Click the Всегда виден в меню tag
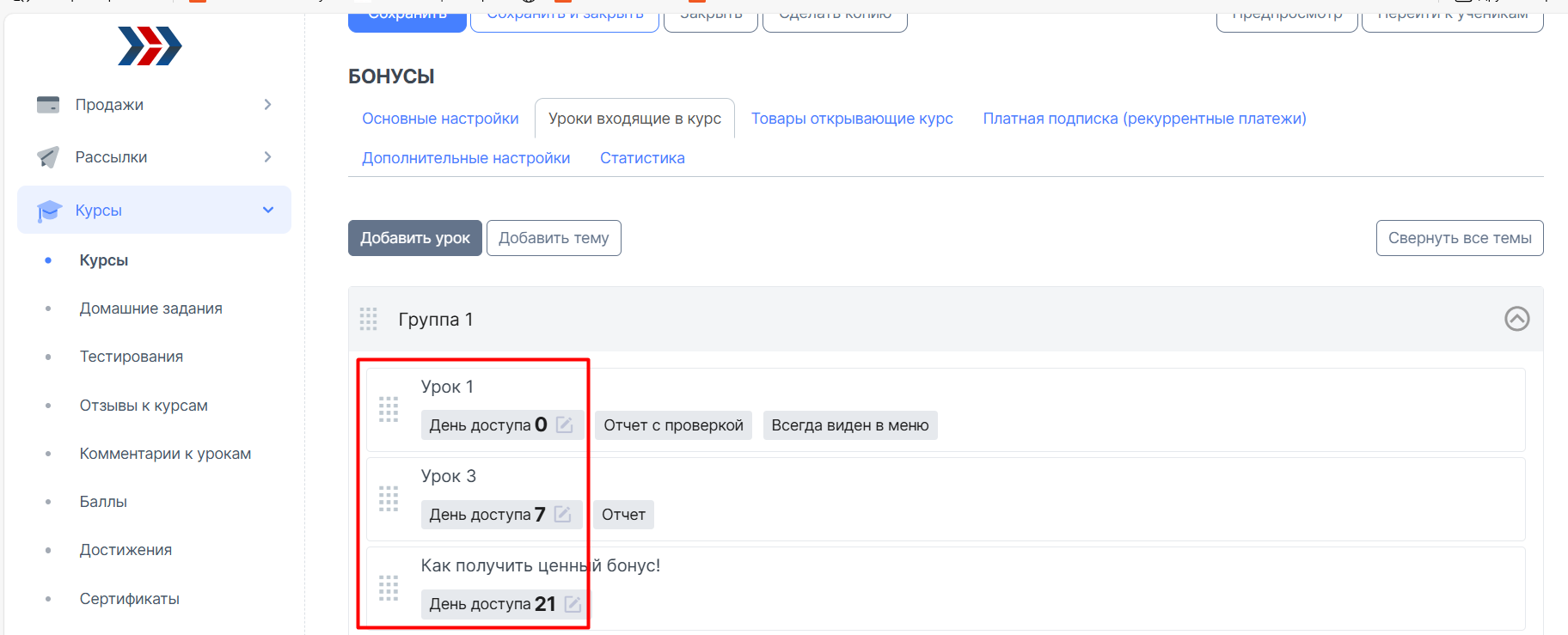 pos(850,425)
